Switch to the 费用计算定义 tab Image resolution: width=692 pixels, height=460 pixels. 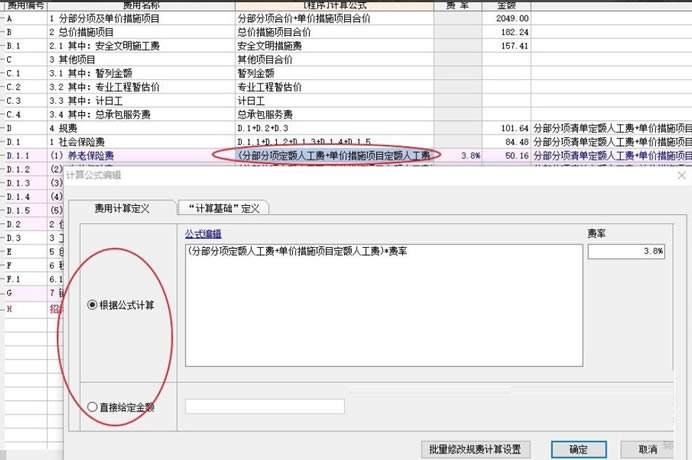point(122,208)
